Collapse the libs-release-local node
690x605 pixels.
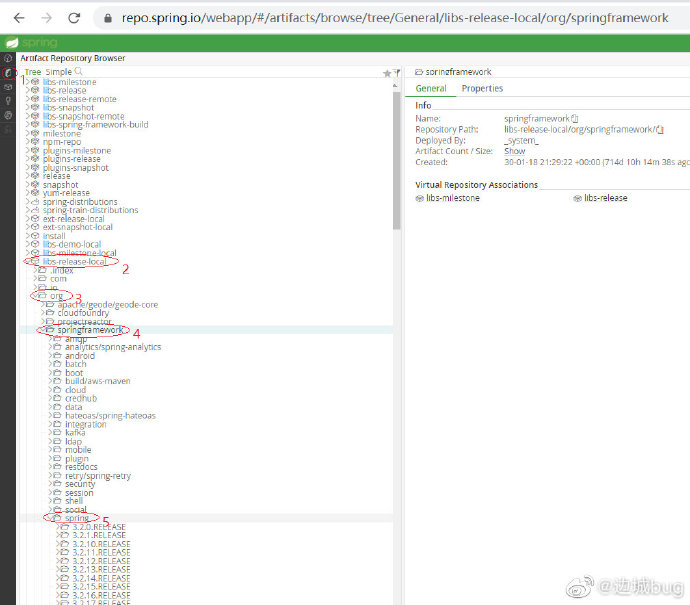[27, 261]
